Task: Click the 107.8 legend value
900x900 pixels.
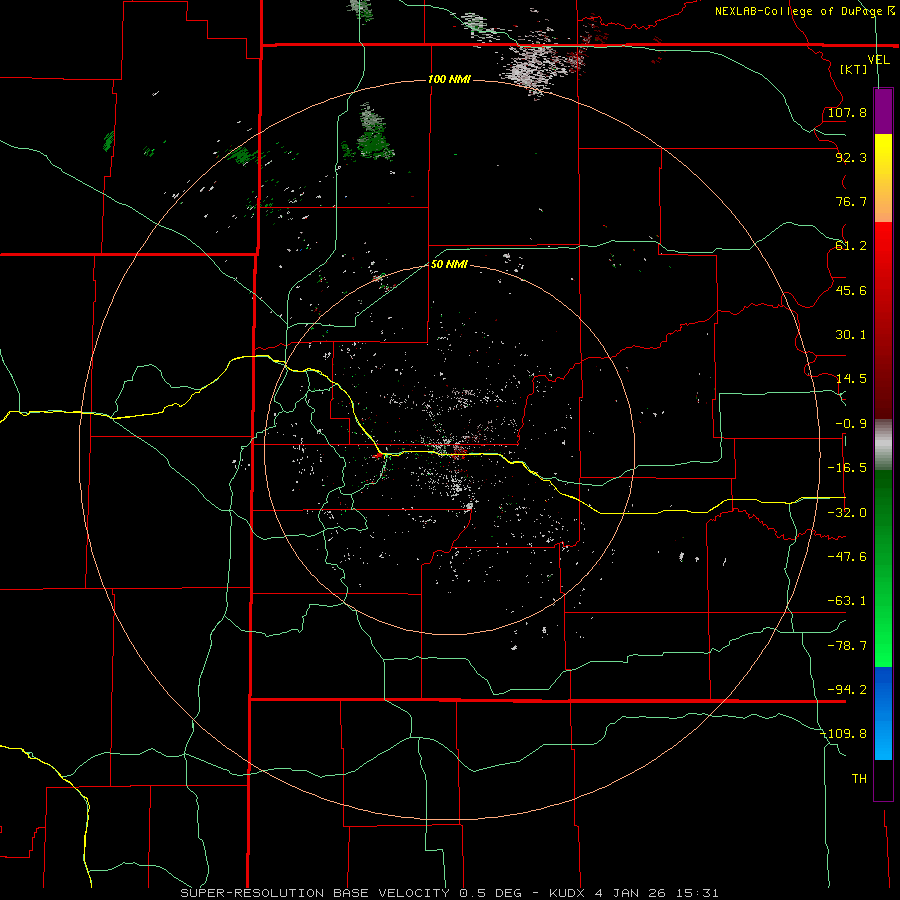Action: [847, 112]
